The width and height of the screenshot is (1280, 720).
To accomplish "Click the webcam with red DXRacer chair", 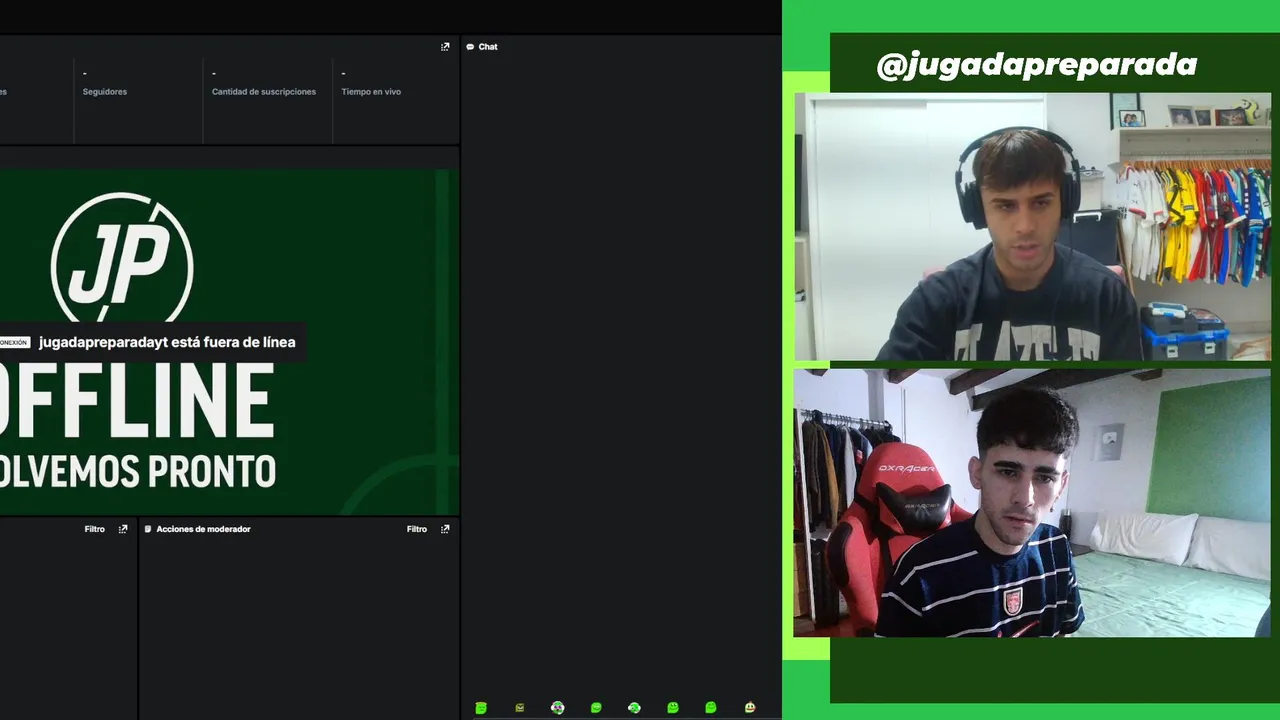I will [x=1032, y=503].
